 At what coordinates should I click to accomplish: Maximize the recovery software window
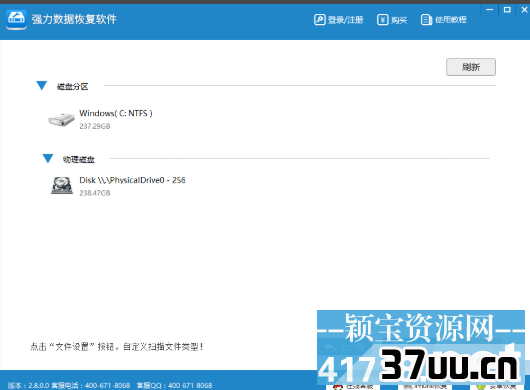pos(507,10)
